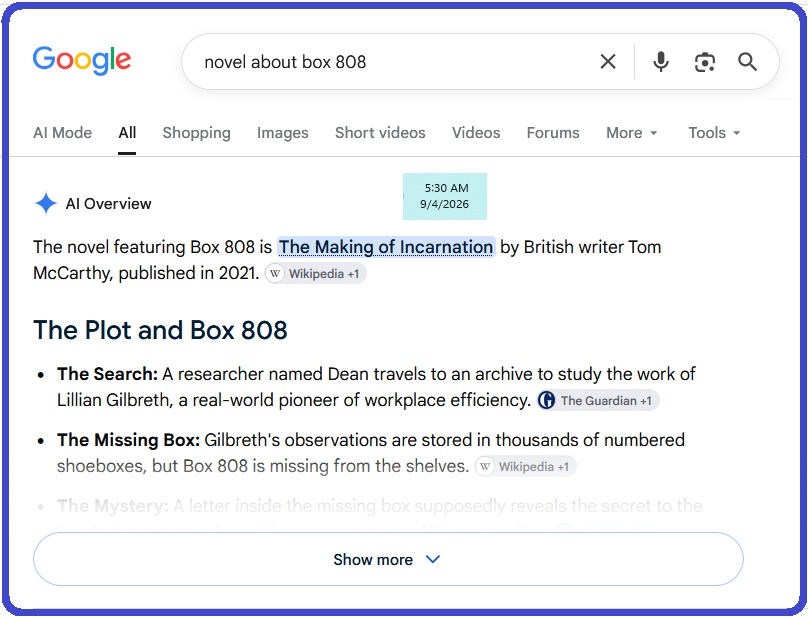Open The Guardian +1 source chip
Viewport: 808px width, 618px height.
(598, 400)
